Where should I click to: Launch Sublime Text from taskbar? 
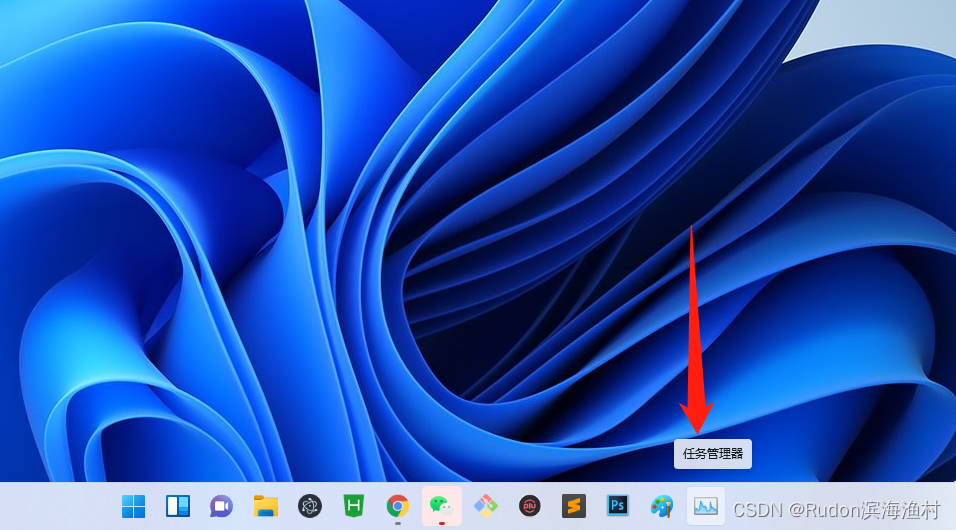574,506
